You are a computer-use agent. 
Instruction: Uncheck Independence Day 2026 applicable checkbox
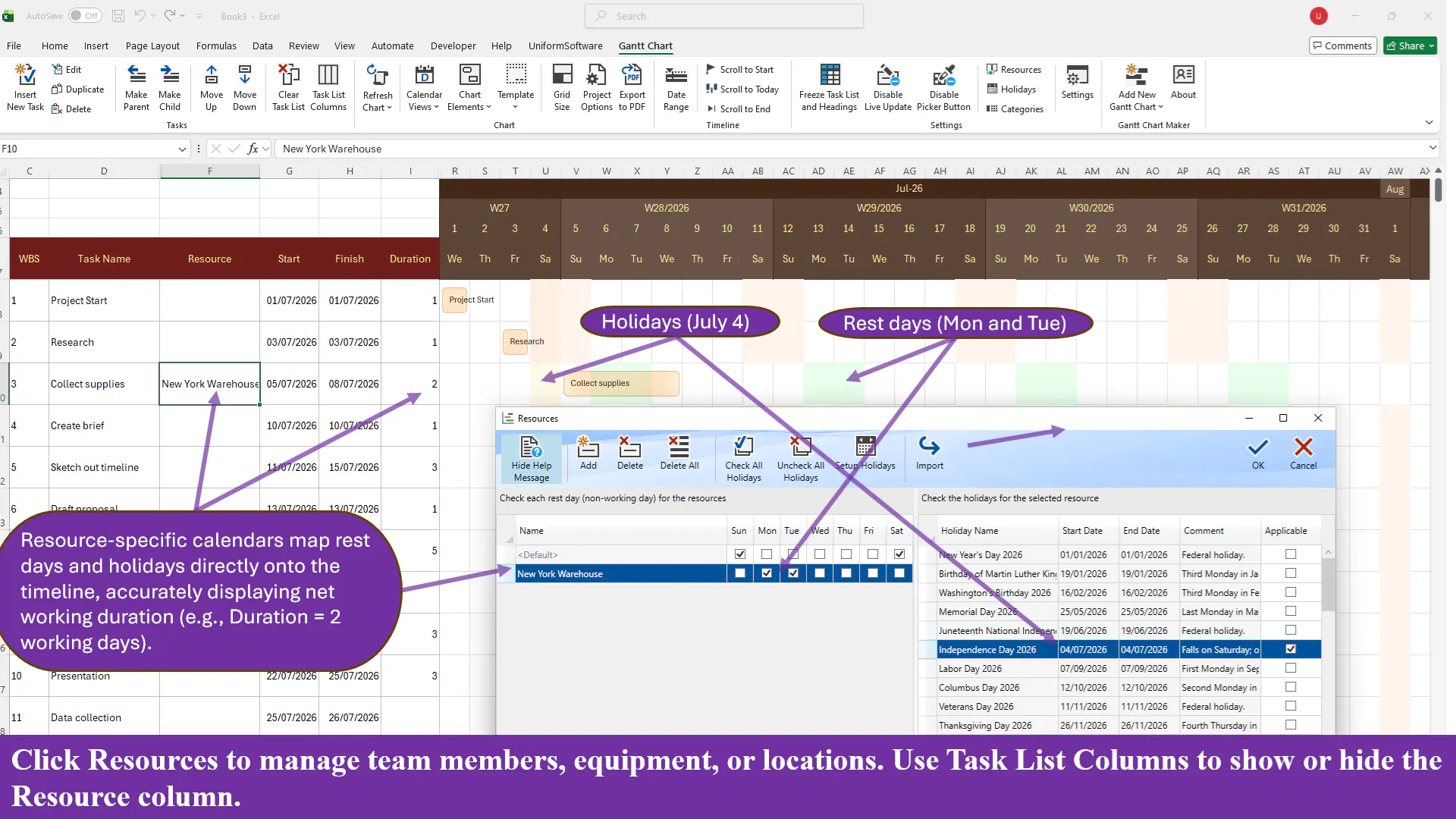1291,649
